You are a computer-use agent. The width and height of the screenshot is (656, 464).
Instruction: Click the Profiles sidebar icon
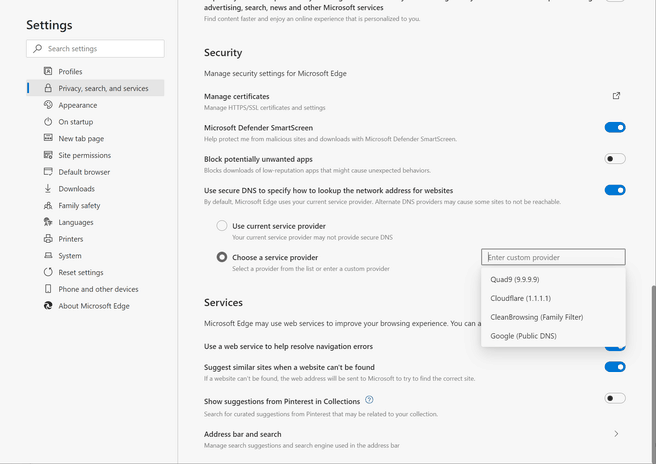point(48,71)
